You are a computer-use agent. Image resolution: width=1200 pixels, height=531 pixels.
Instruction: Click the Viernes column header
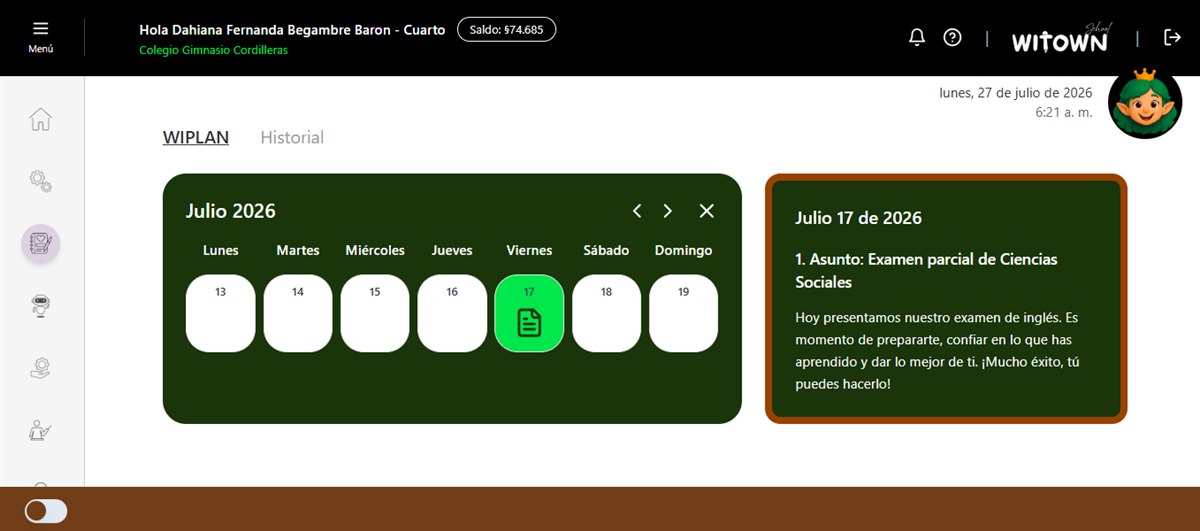pos(530,250)
